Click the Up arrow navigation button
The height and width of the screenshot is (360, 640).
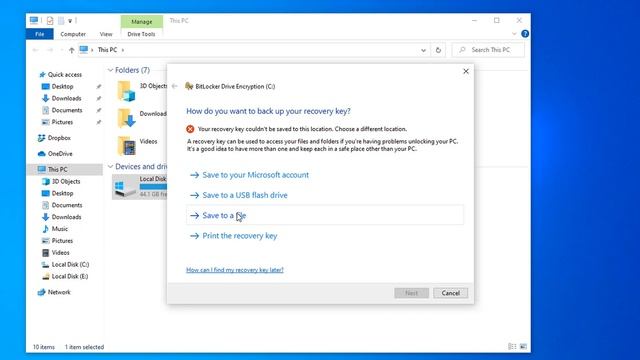[71, 50]
